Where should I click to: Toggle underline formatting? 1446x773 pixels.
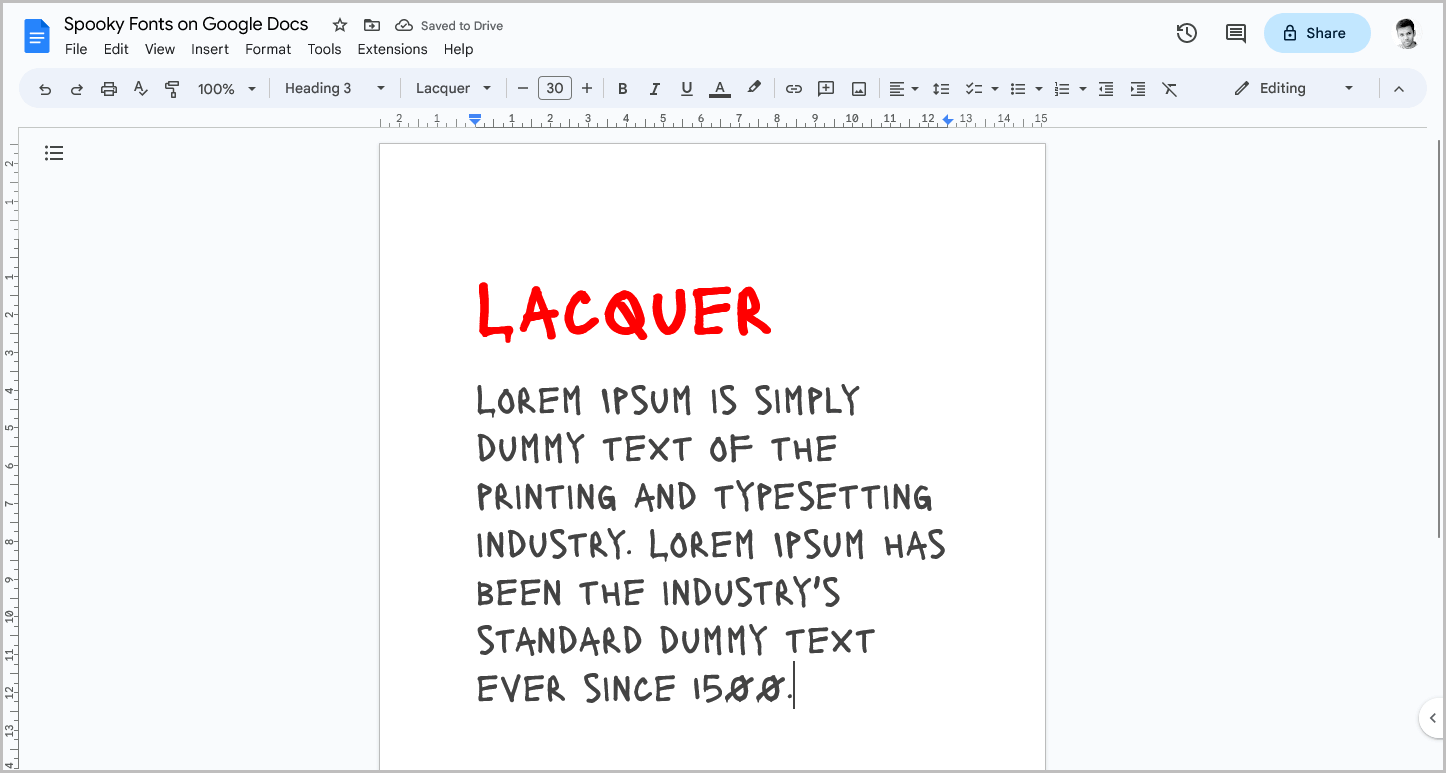point(686,88)
